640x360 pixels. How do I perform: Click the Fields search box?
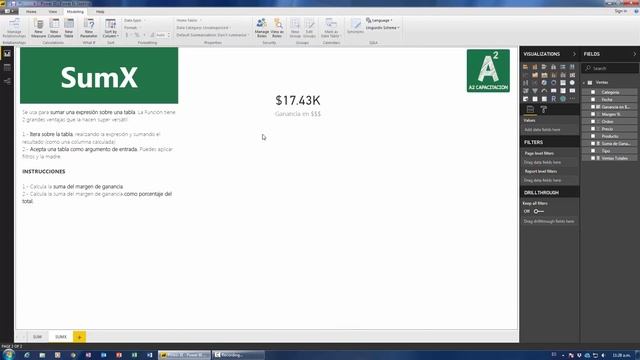coord(610,68)
